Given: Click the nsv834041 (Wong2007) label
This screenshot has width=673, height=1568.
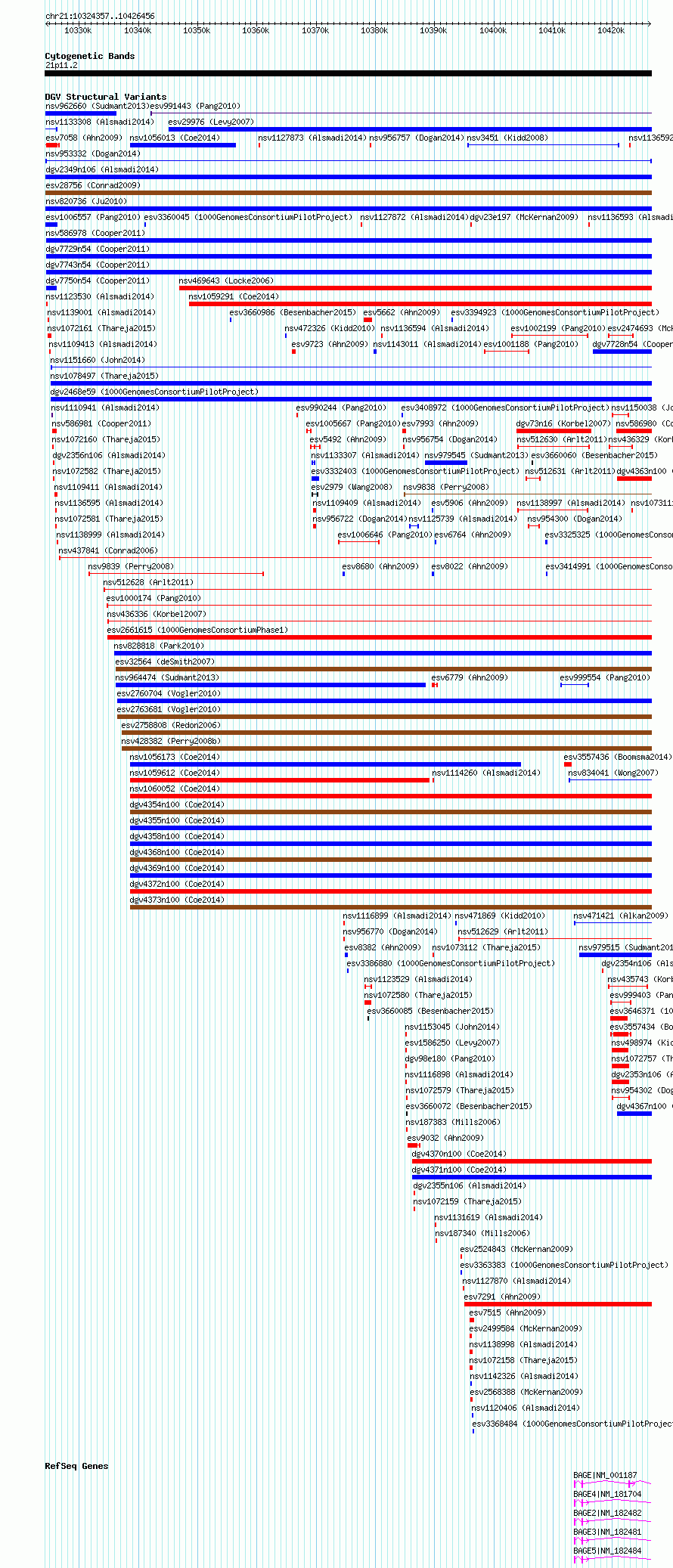Looking at the screenshot, I should [x=613, y=773].
